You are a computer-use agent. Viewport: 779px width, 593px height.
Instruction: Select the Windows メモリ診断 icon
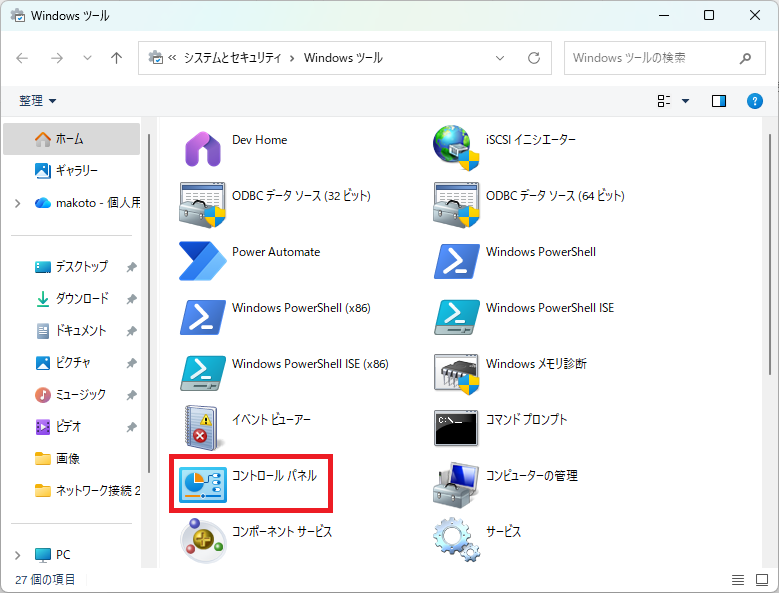point(456,372)
